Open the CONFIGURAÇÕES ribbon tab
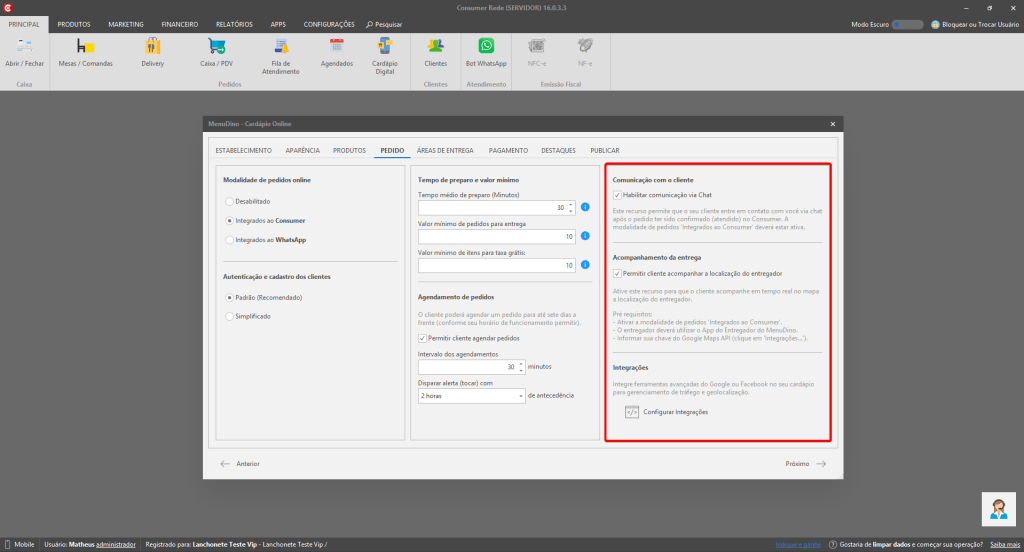Viewport: 1024px width, 552px height. pos(329,24)
